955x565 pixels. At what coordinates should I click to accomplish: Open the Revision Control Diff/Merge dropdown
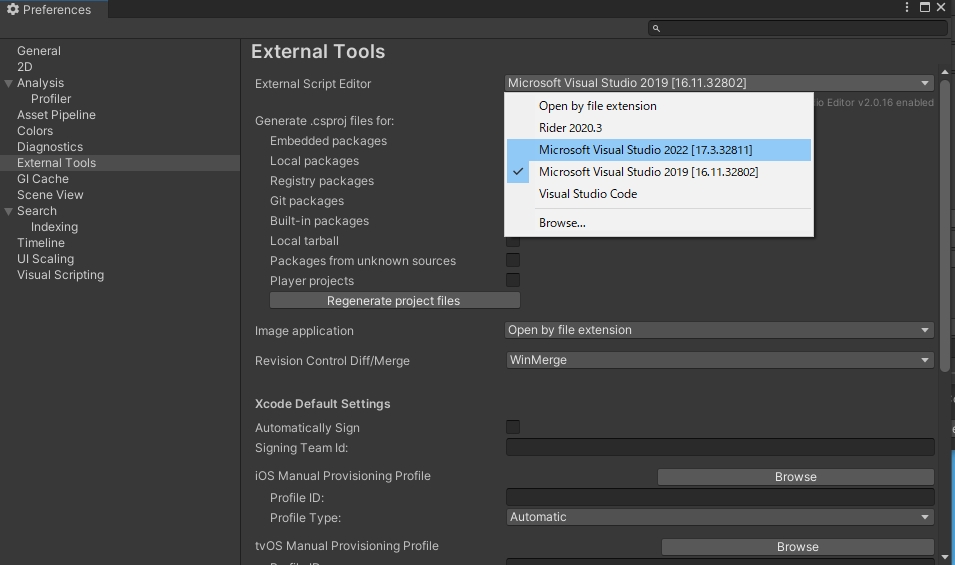coord(720,360)
